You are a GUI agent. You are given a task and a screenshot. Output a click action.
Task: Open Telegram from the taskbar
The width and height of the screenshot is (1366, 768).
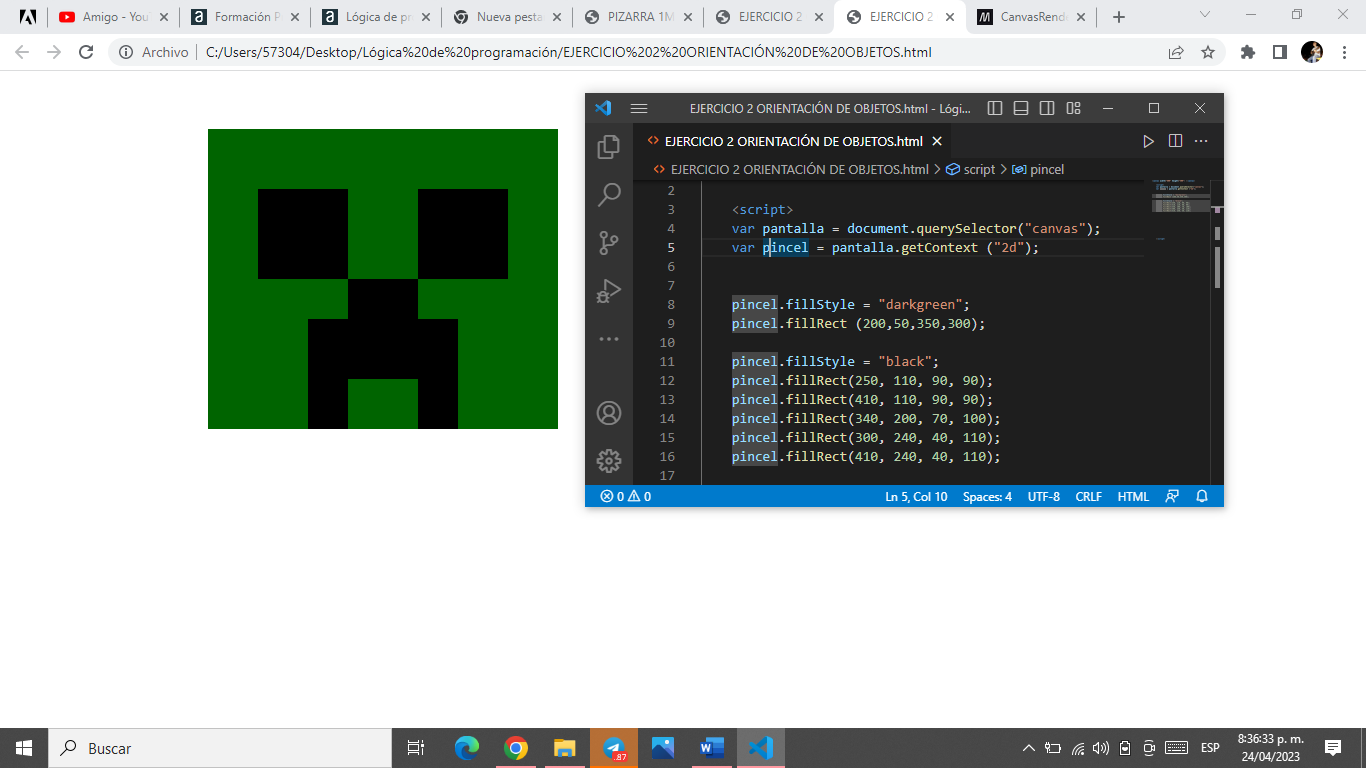pyautogui.click(x=614, y=747)
